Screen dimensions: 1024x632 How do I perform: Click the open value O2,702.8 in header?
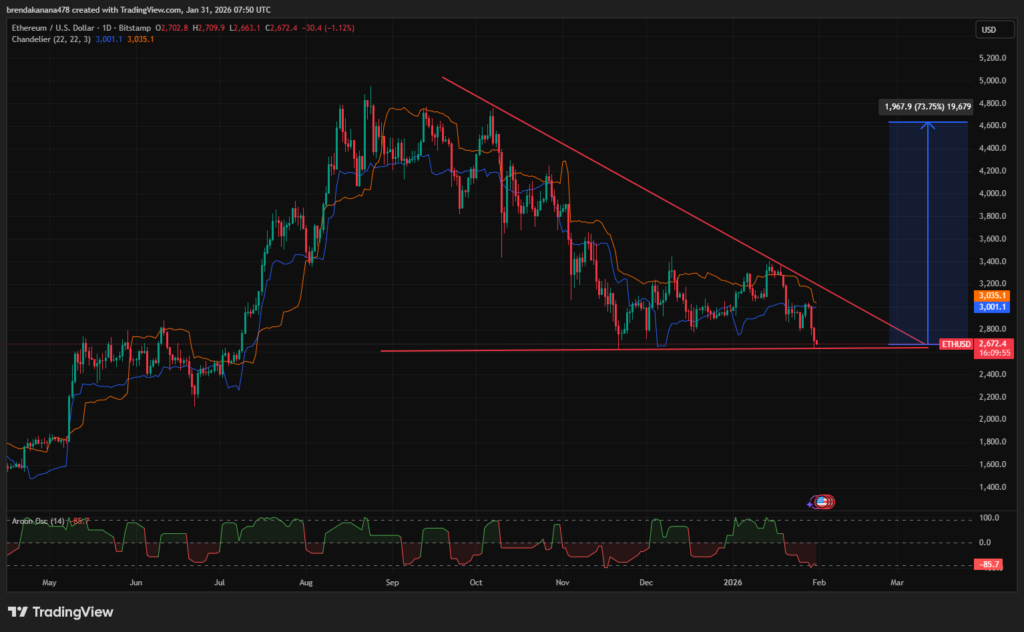click(172, 28)
